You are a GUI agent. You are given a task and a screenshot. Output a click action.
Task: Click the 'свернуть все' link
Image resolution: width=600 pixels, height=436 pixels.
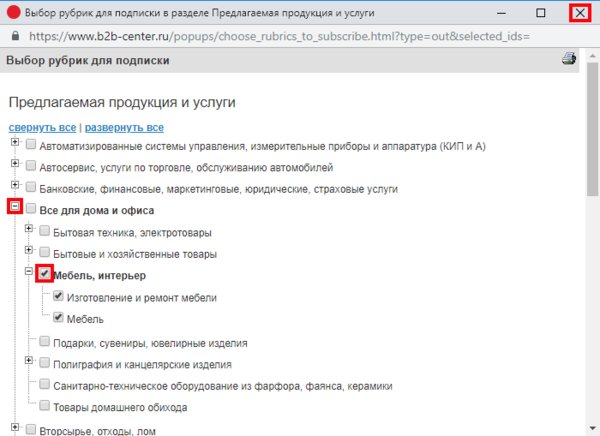point(42,128)
